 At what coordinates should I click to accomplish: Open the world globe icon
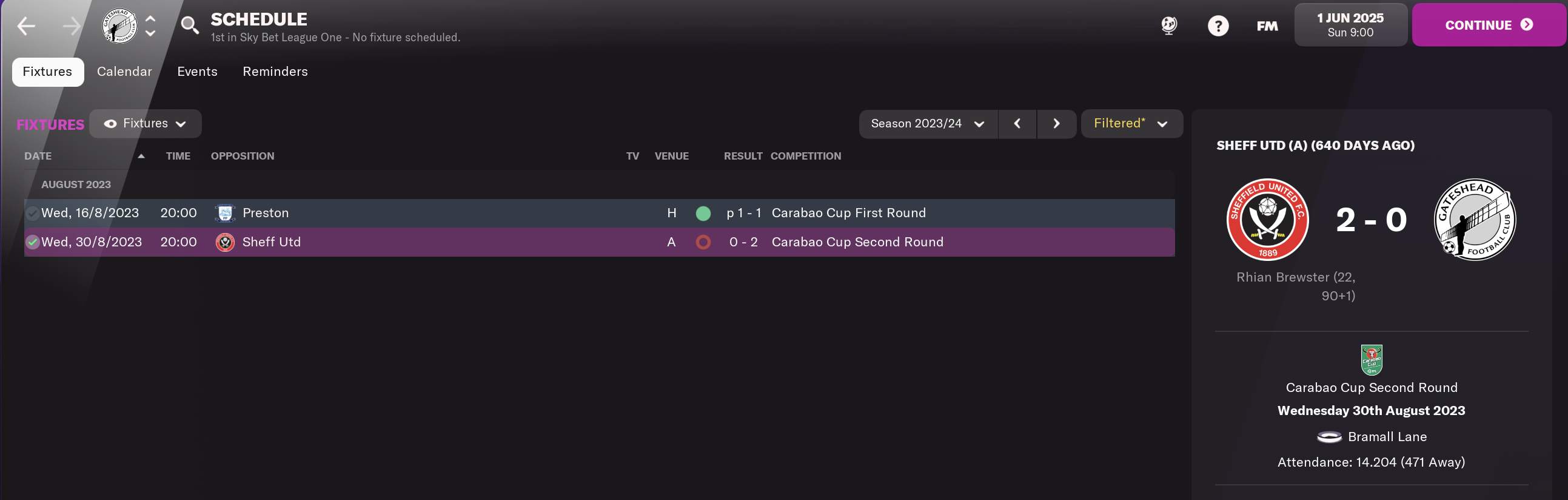1168,25
